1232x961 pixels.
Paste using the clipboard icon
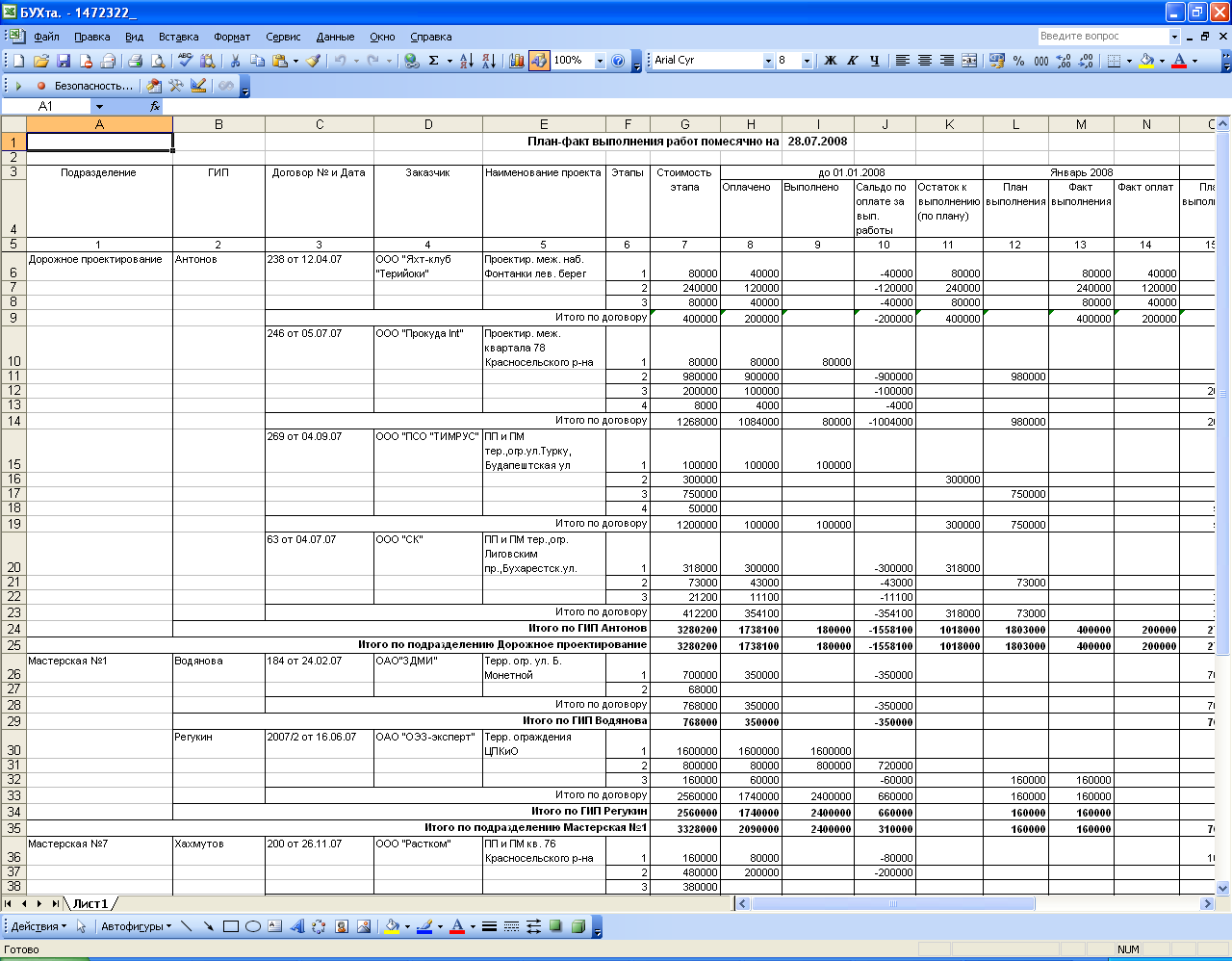coord(280,61)
